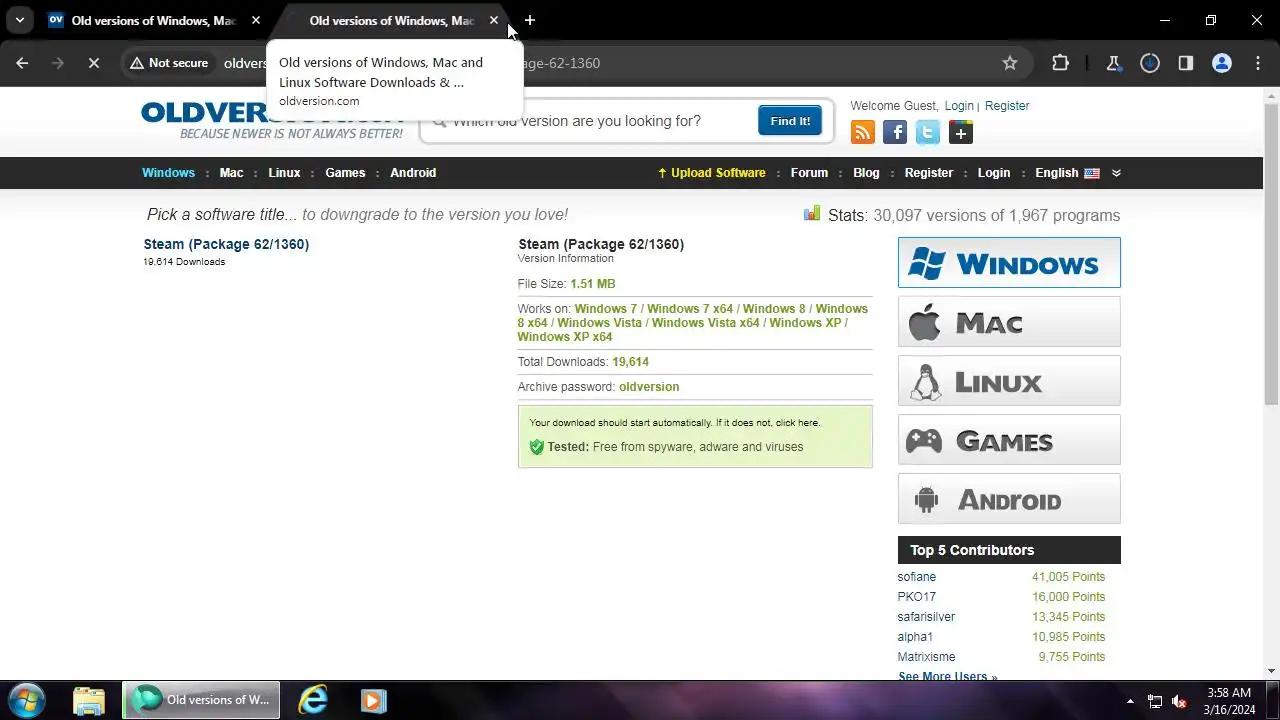Open a new browser tab

(x=529, y=20)
